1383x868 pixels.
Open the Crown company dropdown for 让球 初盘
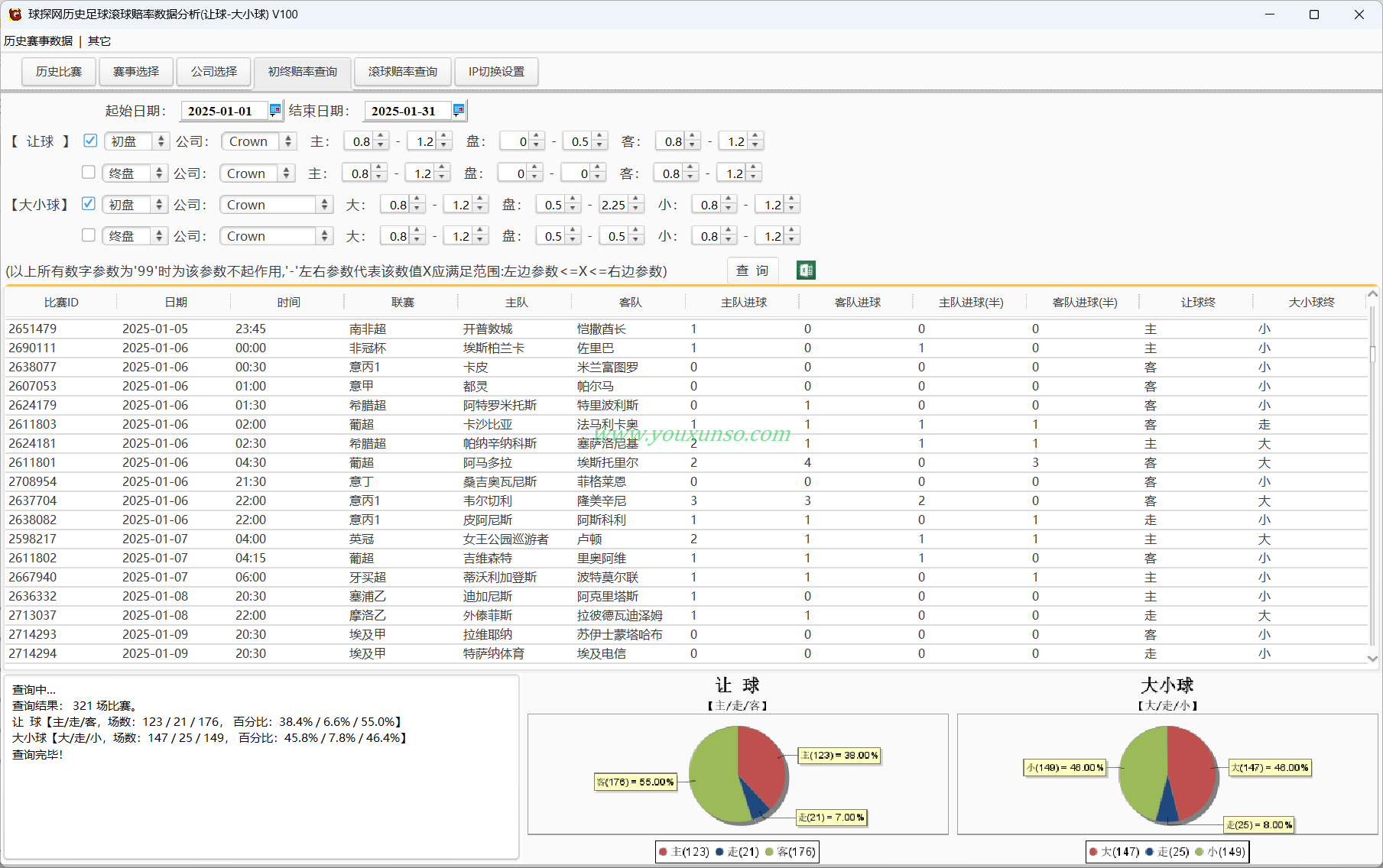[258, 141]
